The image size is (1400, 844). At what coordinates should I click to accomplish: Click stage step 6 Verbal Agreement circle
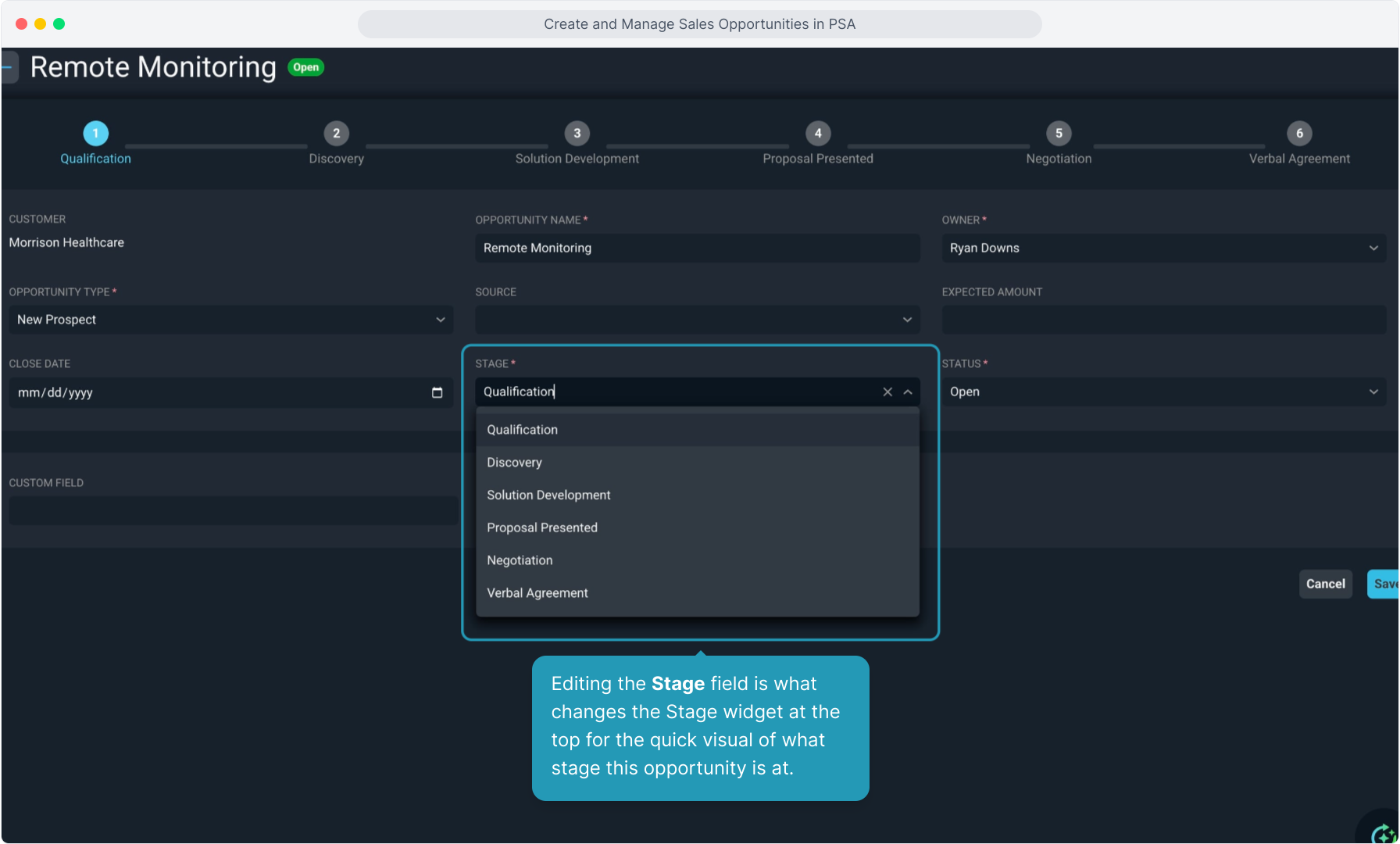(x=1299, y=133)
